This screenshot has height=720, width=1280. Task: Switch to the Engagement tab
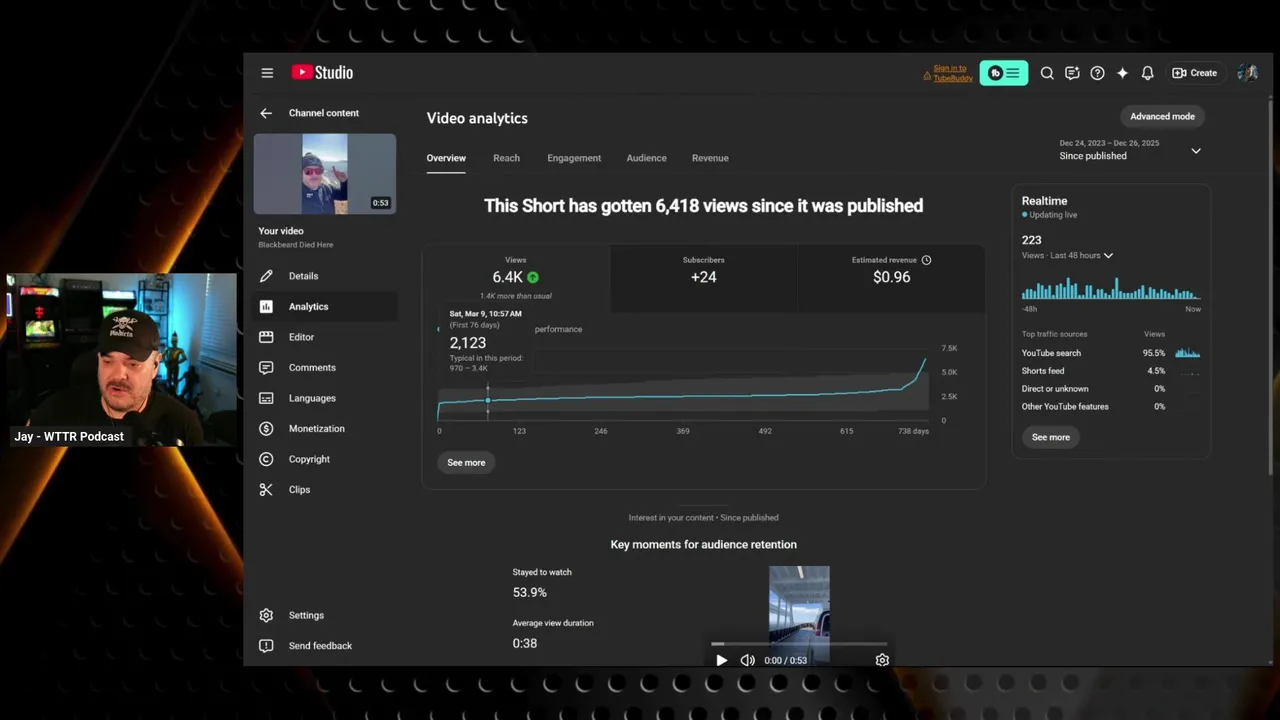[x=574, y=158]
